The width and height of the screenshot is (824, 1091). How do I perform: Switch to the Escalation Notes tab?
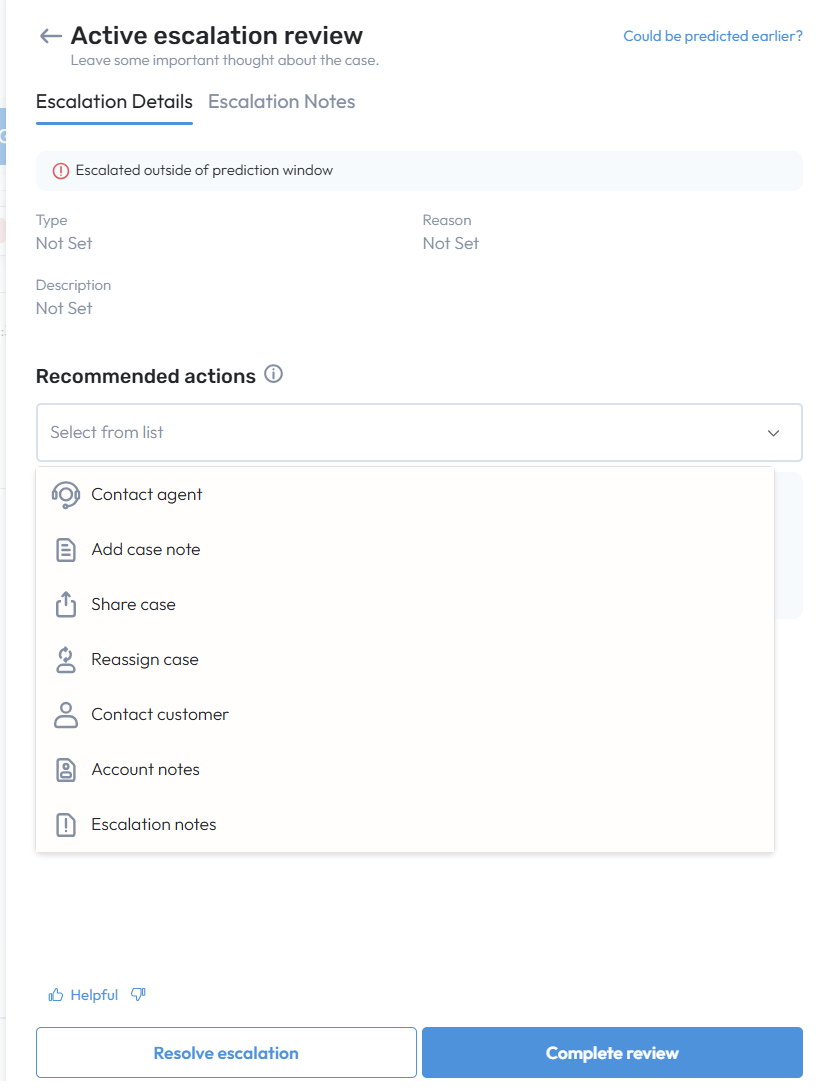tap(281, 102)
